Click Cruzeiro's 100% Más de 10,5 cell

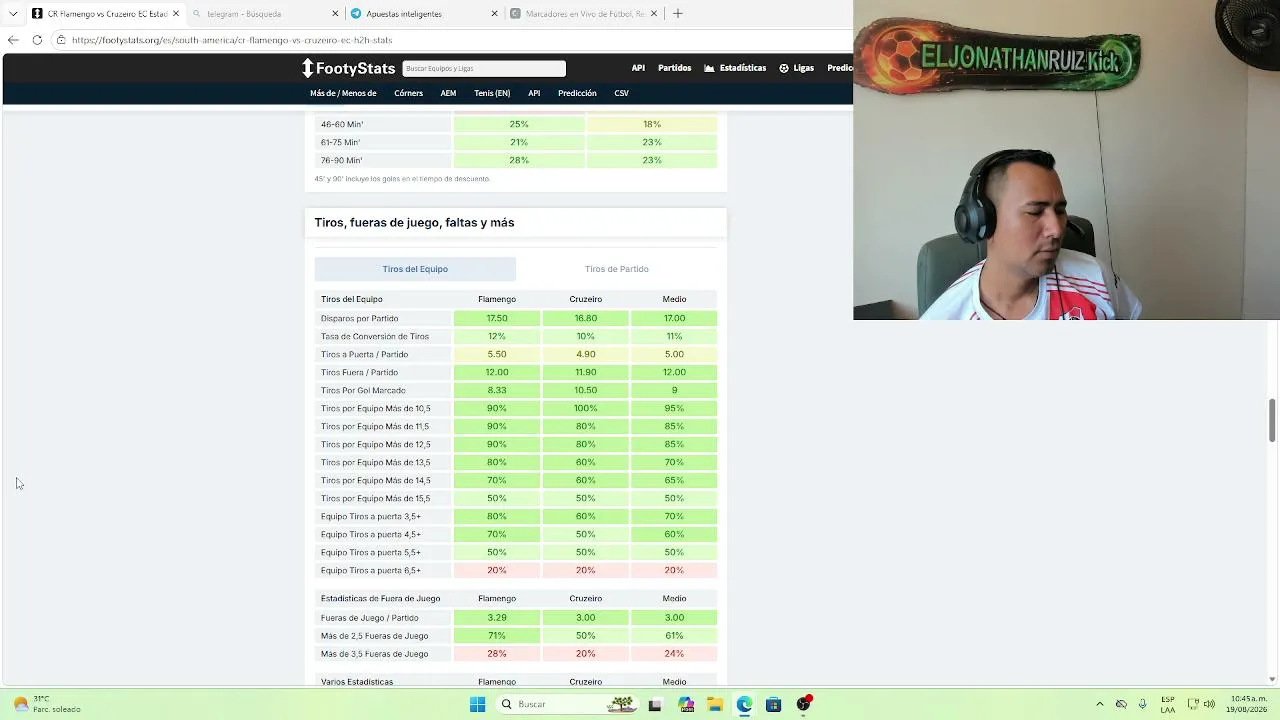(586, 408)
